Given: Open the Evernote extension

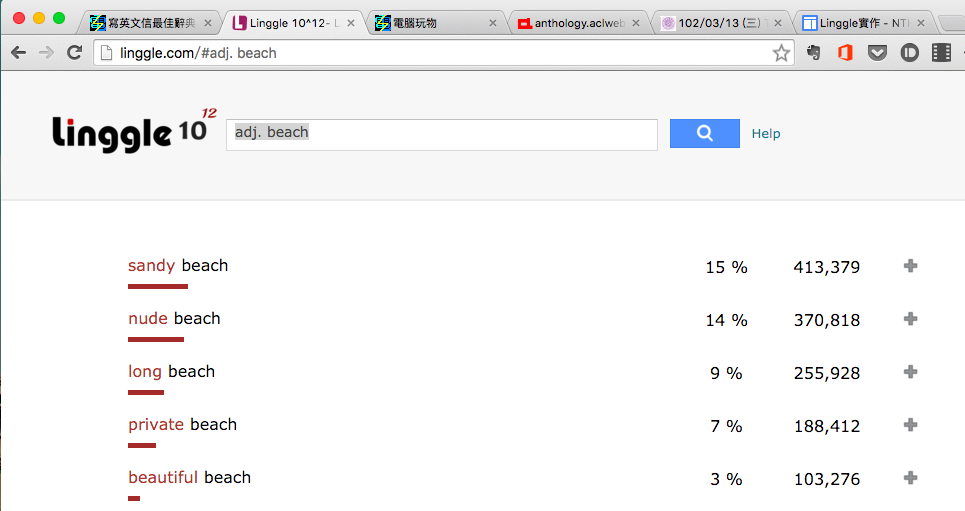Looking at the screenshot, I should (814, 53).
